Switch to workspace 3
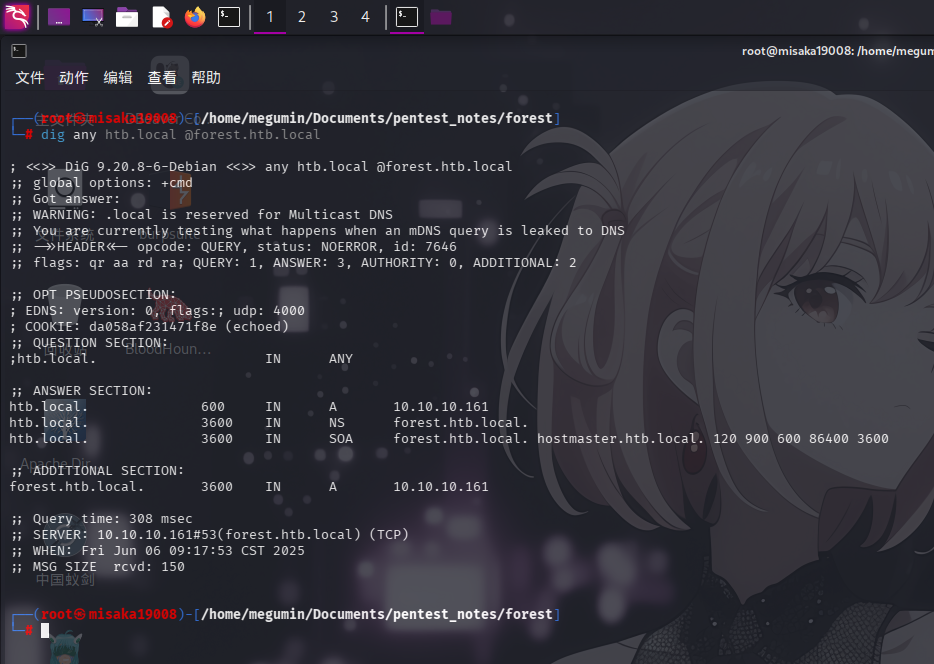Viewport: 934px width, 664px height. (334, 17)
